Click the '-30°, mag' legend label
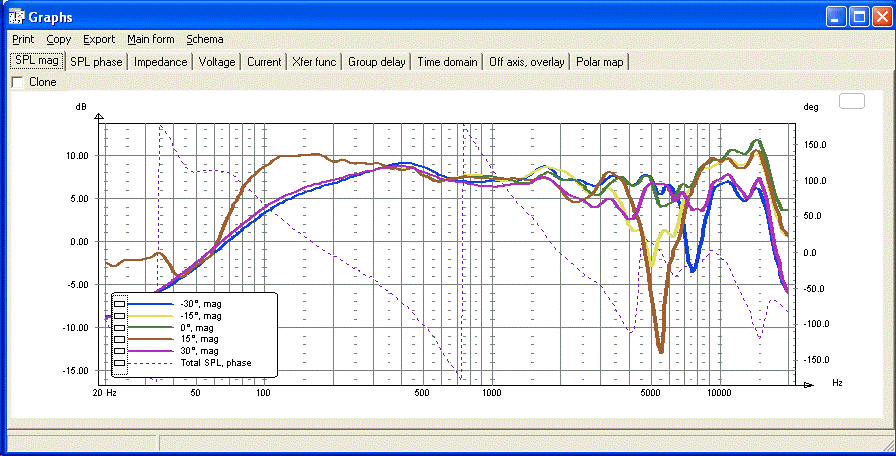896x456 pixels. pyautogui.click(x=201, y=304)
